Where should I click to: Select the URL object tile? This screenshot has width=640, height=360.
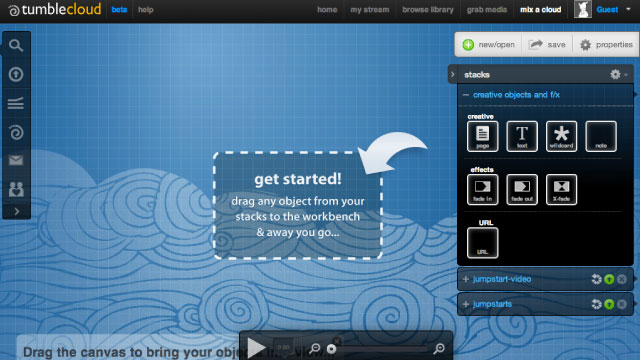coord(482,243)
